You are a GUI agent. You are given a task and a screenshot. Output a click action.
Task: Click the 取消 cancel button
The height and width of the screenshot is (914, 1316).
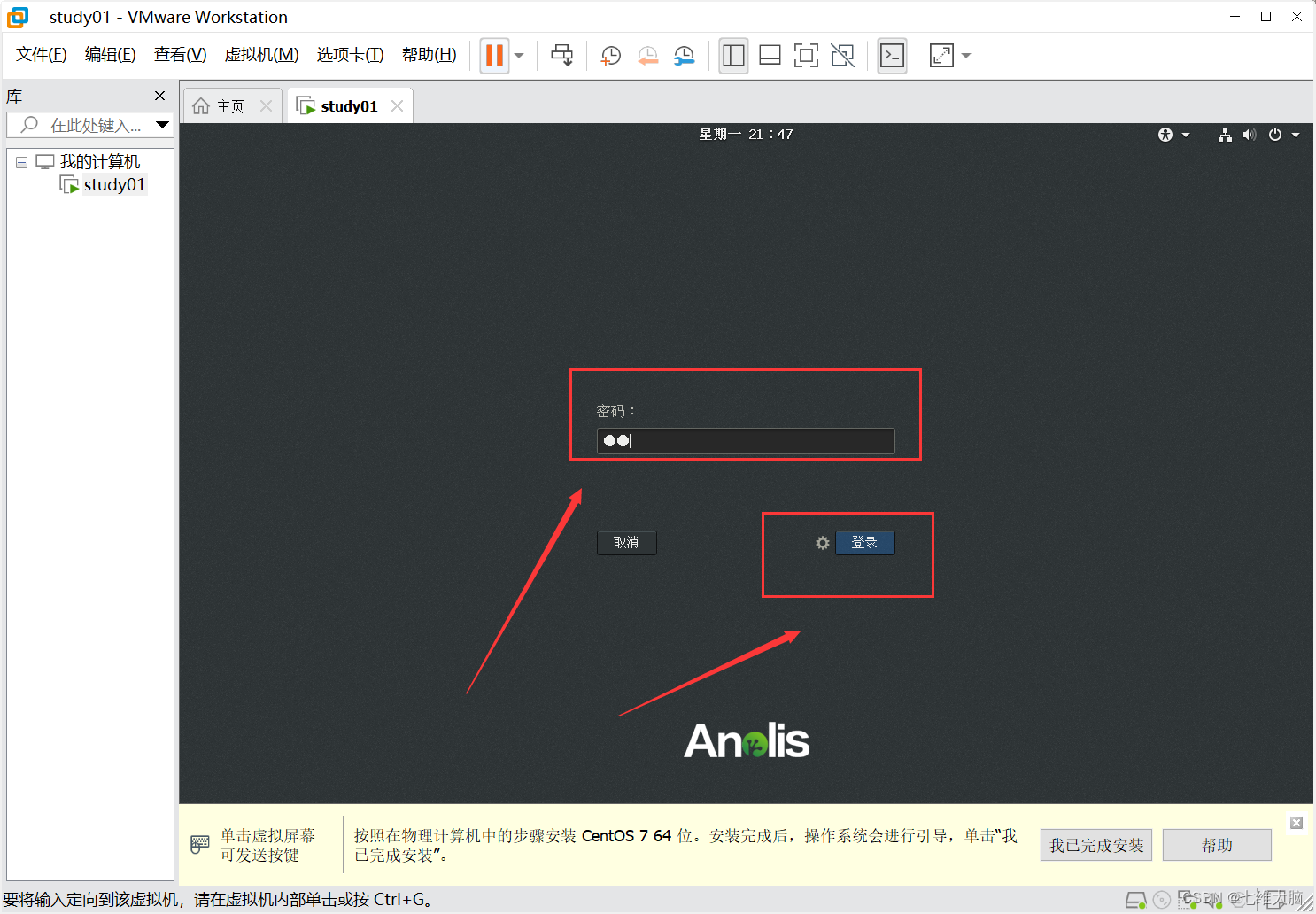pos(626,543)
